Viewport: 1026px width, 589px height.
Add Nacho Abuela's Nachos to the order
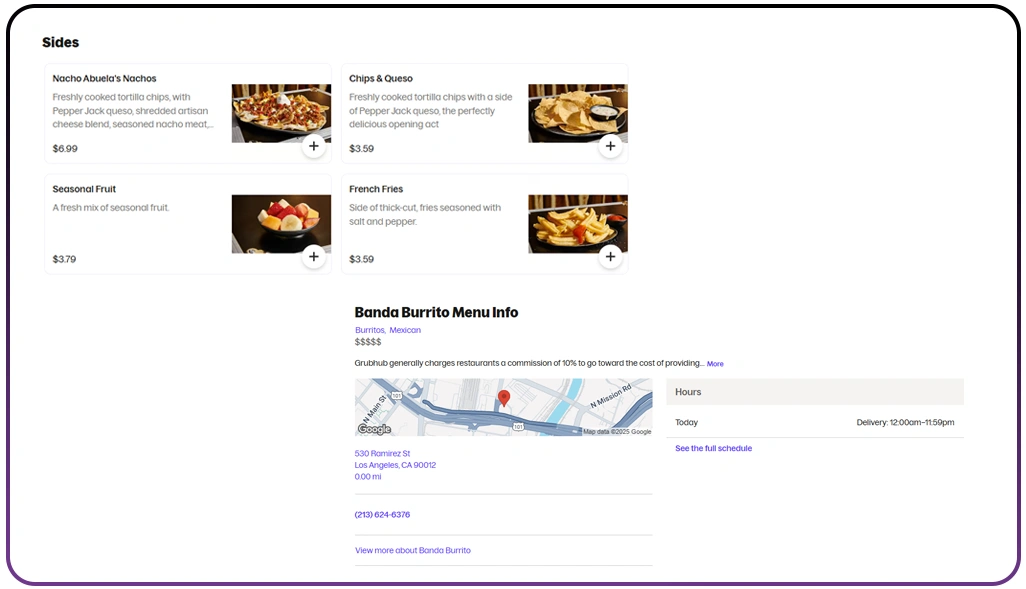[313, 146]
